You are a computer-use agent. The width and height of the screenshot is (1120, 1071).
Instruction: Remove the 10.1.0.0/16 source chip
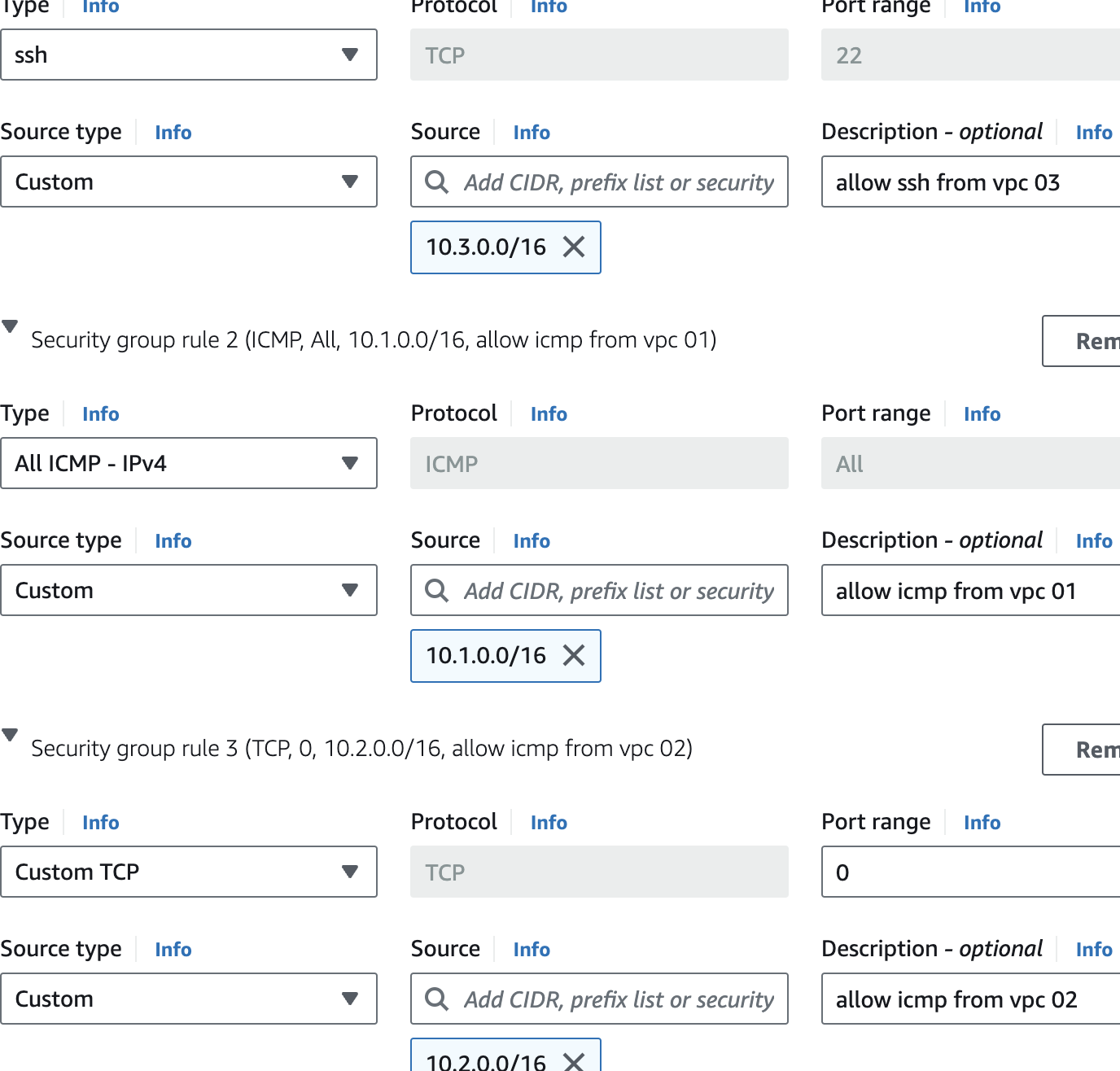pyautogui.click(x=574, y=655)
